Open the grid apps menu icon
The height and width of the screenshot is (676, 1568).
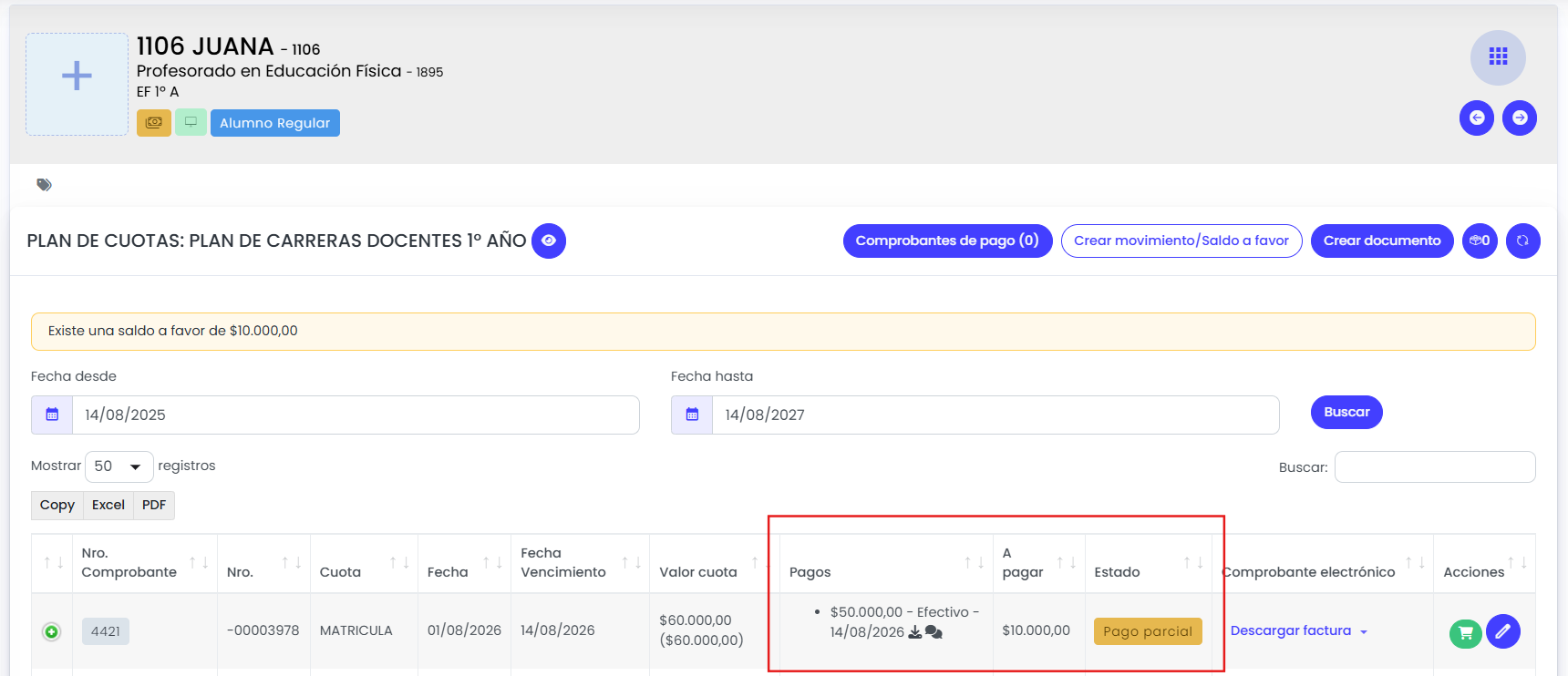click(1498, 57)
